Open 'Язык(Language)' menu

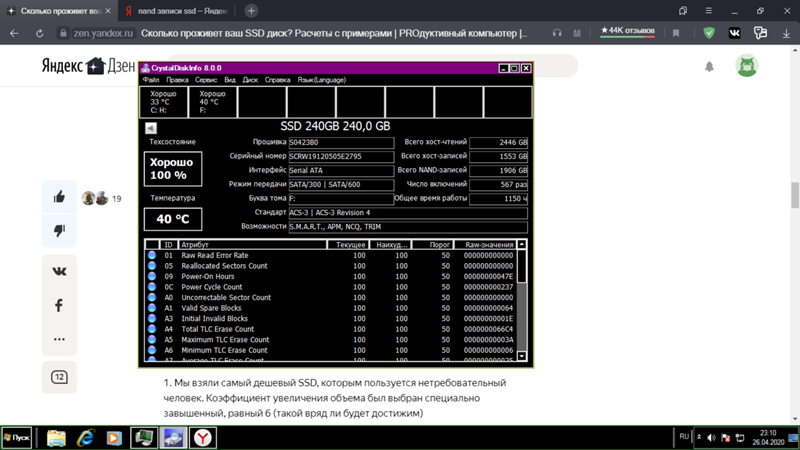point(321,80)
